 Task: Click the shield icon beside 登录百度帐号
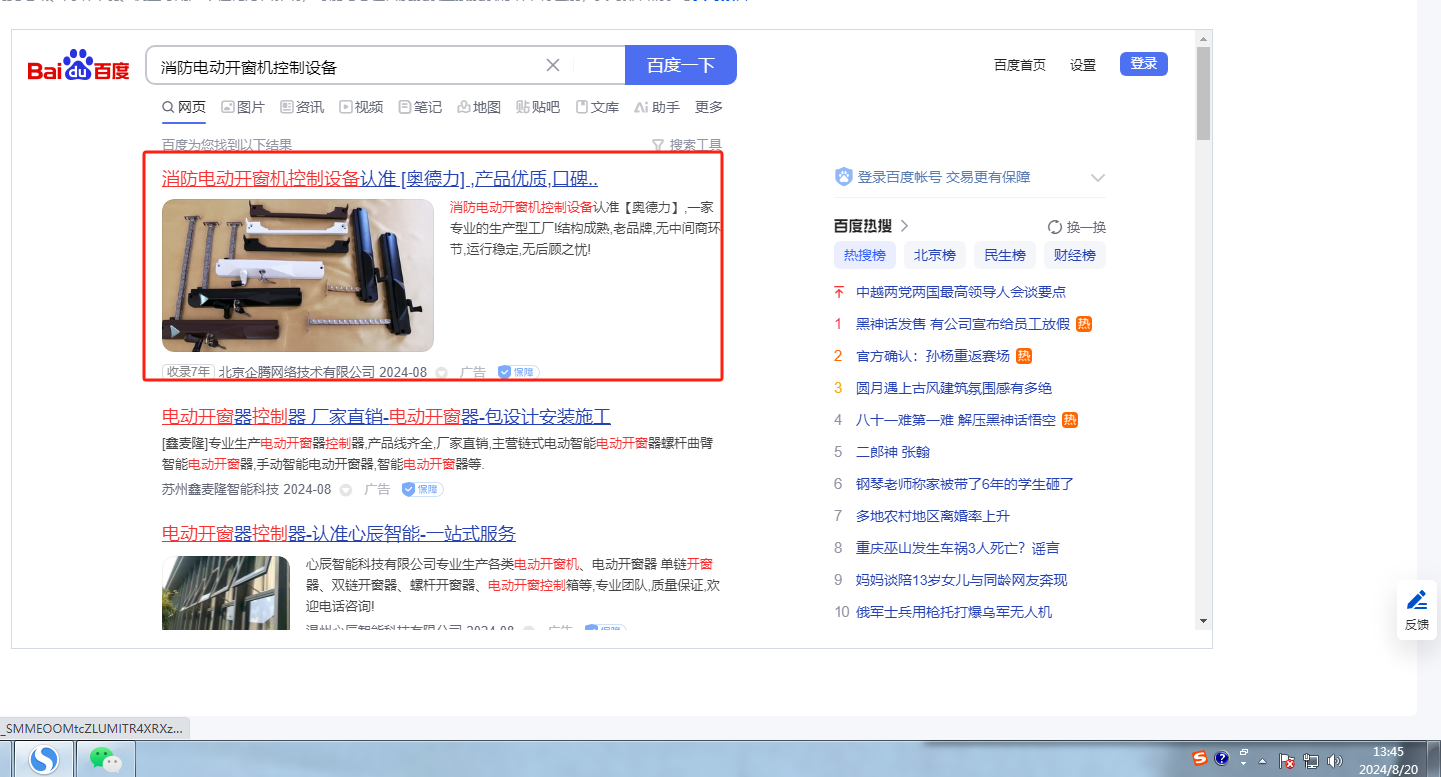click(x=843, y=177)
